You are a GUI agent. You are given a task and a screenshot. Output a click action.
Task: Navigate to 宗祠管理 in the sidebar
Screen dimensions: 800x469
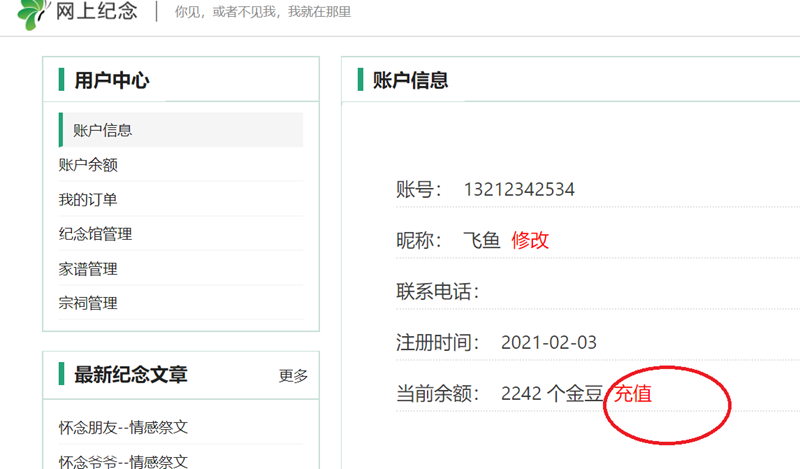click(88, 303)
